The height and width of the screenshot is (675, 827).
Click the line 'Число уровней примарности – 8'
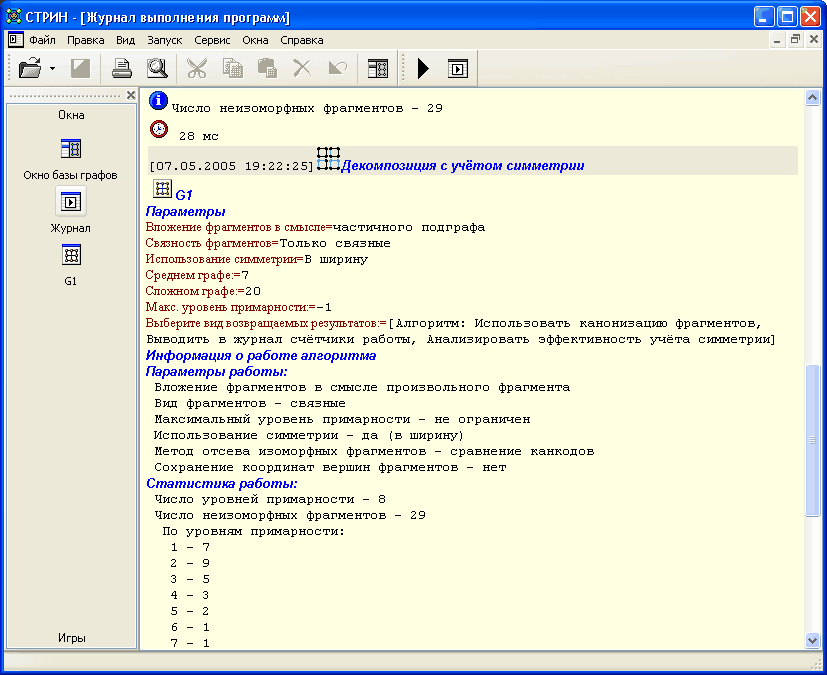point(270,499)
